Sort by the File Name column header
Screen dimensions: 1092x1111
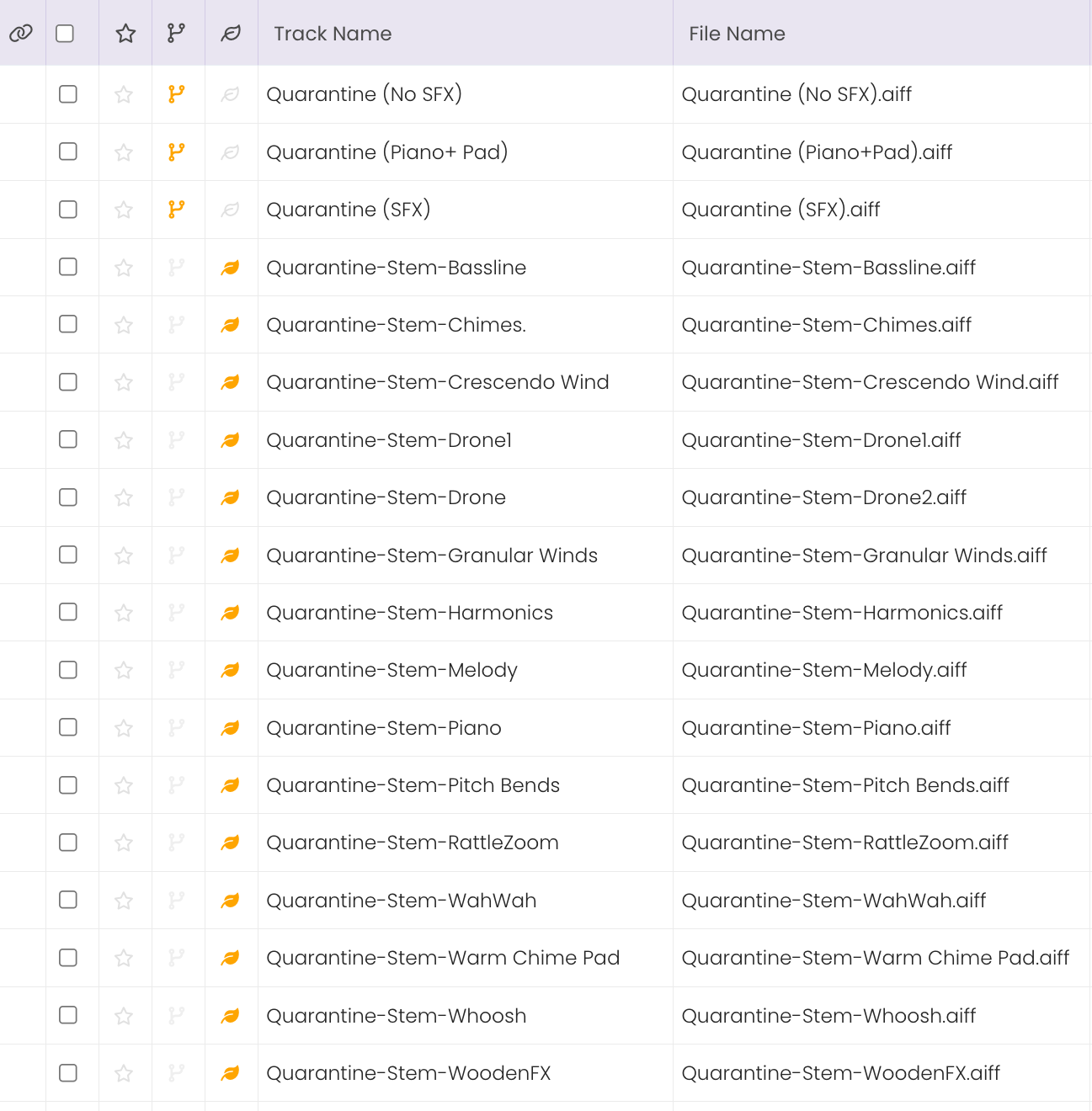point(737,34)
